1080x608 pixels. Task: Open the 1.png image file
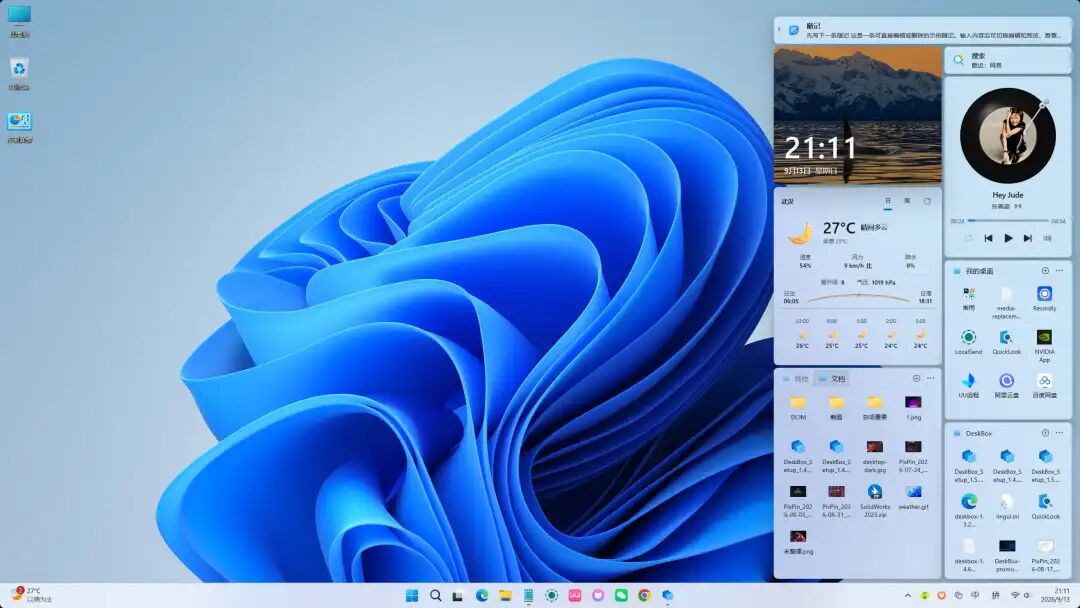[913, 403]
